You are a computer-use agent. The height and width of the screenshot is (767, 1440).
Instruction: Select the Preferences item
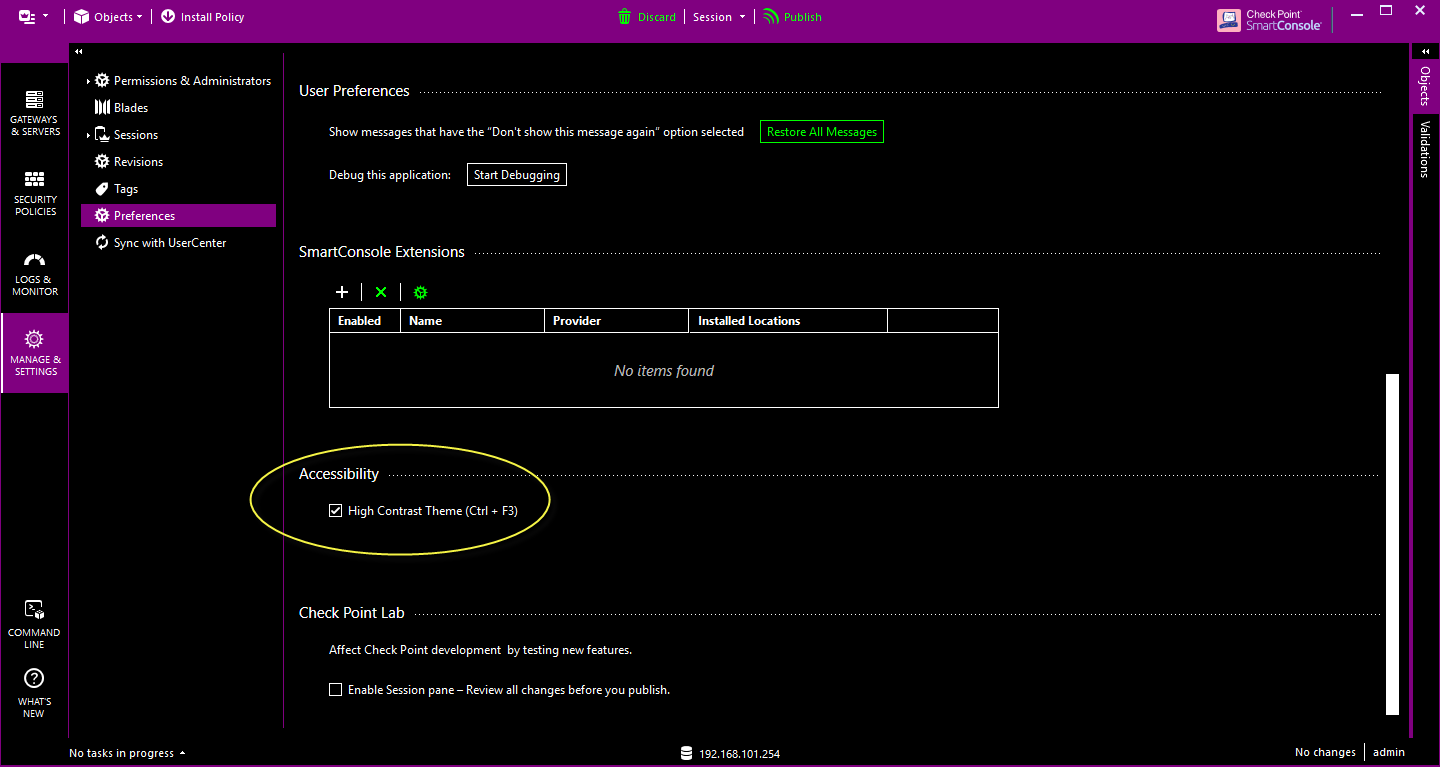(178, 216)
